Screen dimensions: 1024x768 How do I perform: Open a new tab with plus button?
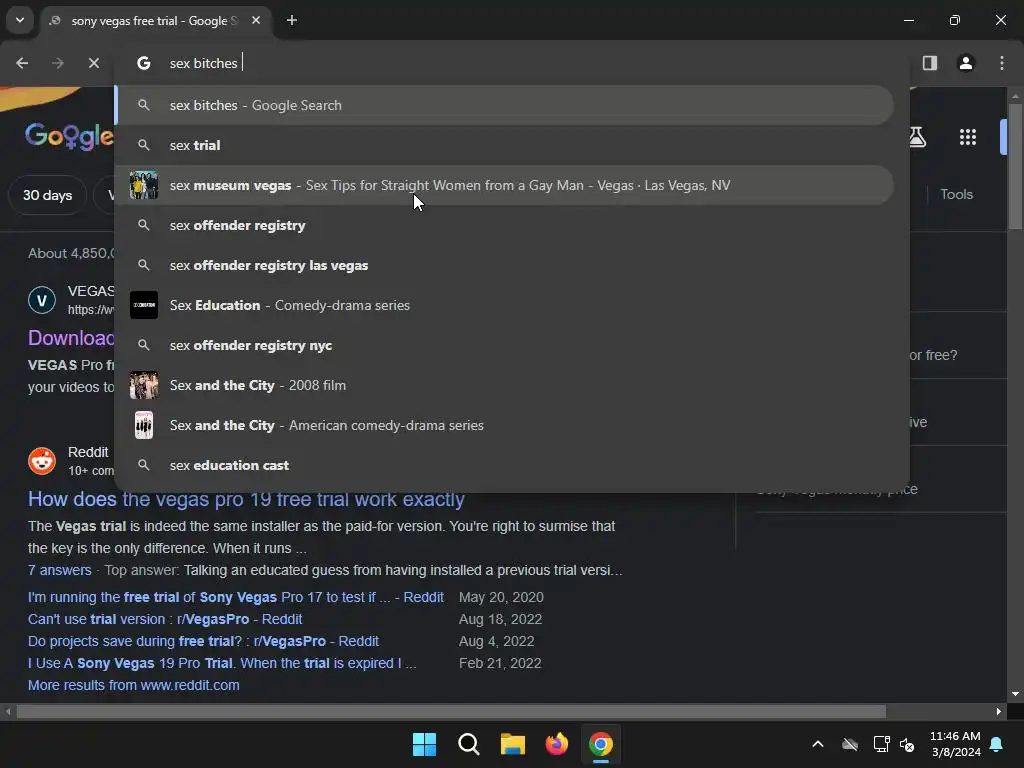(292, 21)
